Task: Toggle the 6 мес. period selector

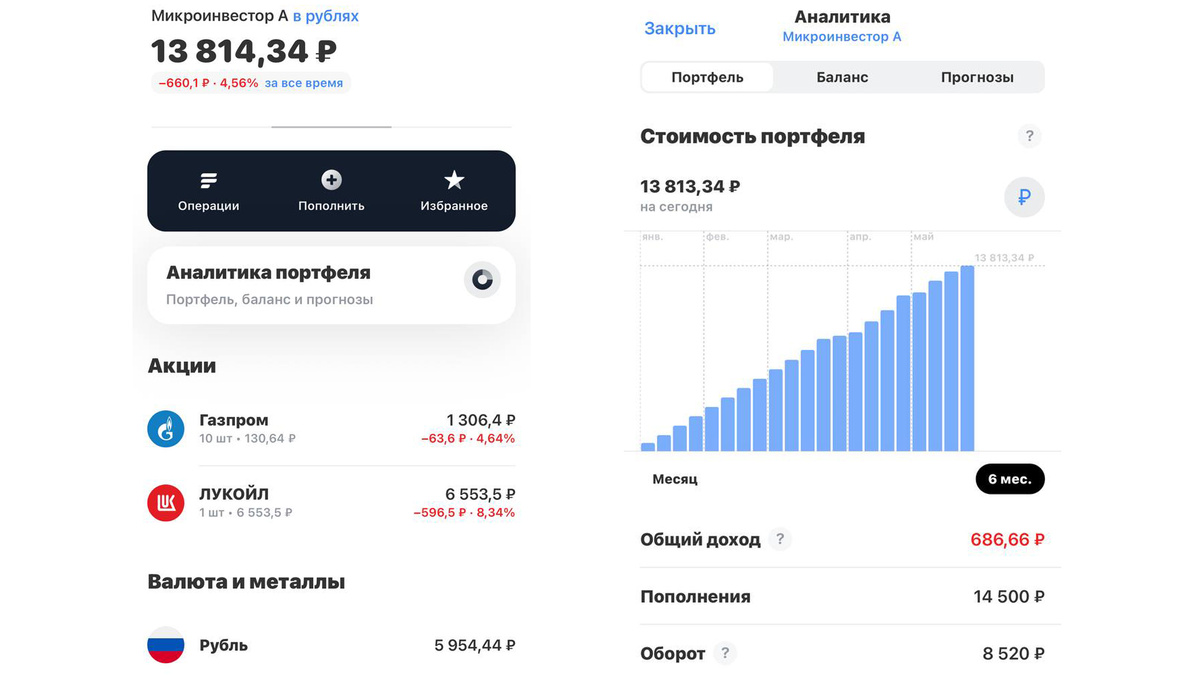Action: (x=1010, y=479)
